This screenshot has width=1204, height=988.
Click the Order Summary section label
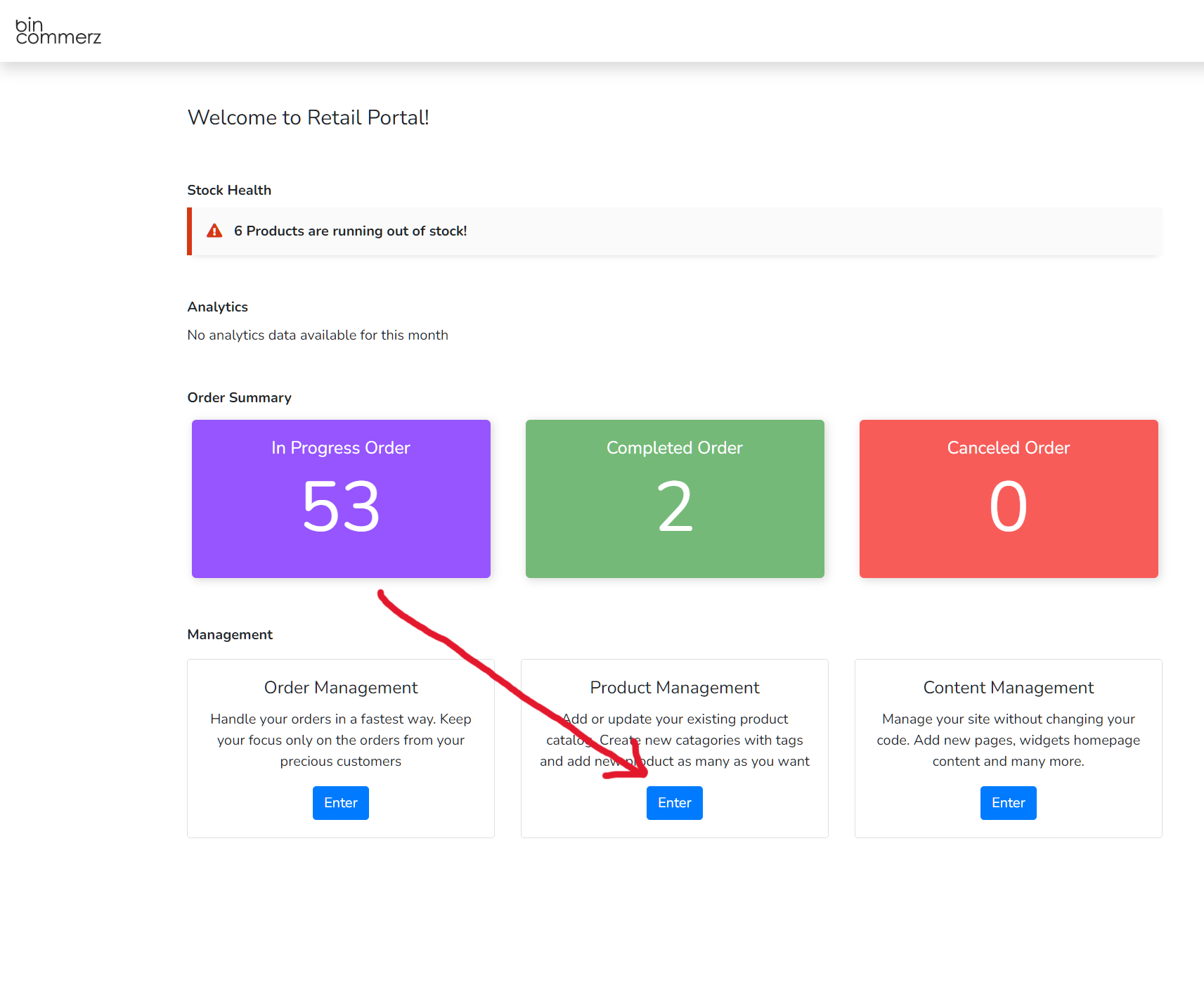[239, 398]
